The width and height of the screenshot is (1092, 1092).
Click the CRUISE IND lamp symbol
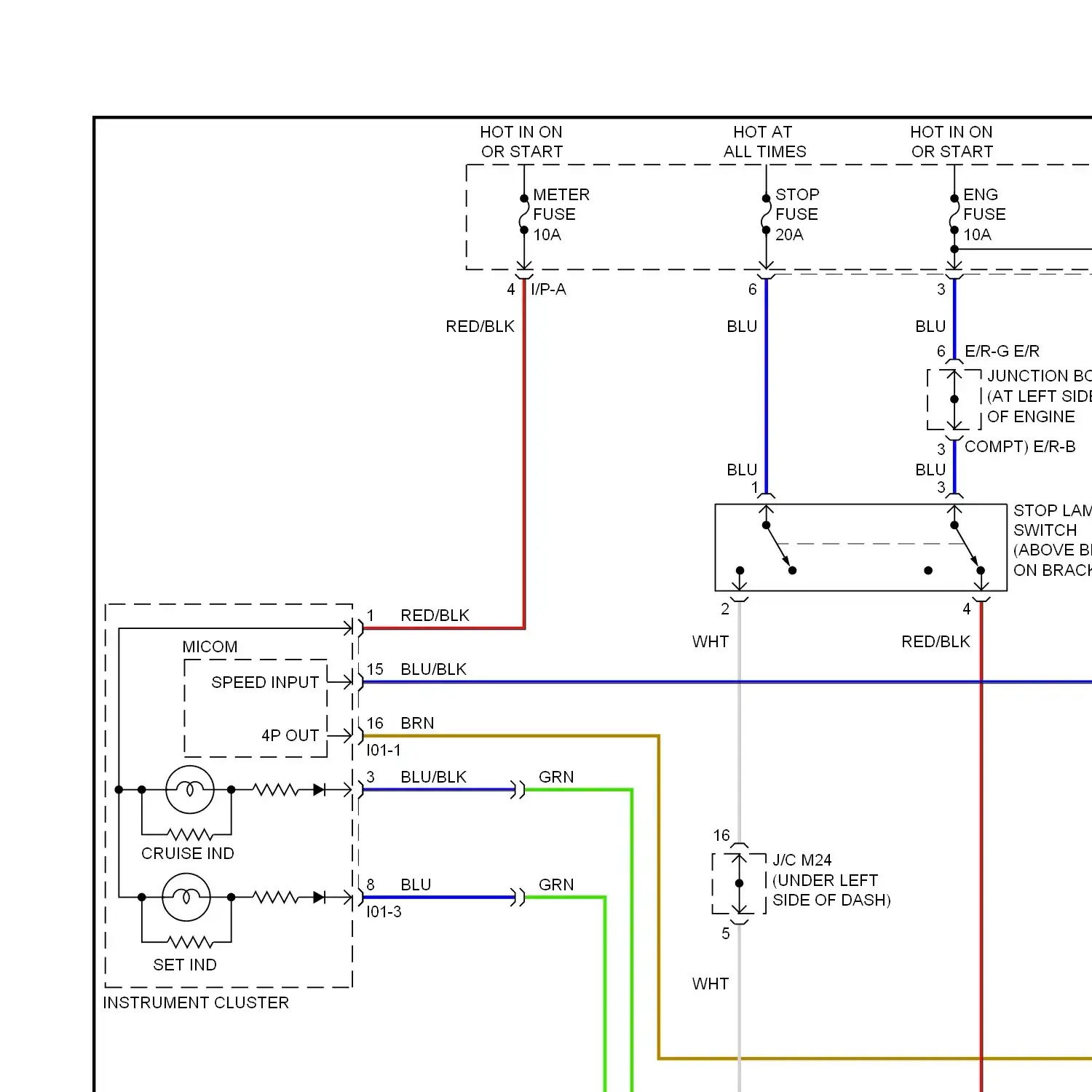pyautogui.click(x=190, y=789)
